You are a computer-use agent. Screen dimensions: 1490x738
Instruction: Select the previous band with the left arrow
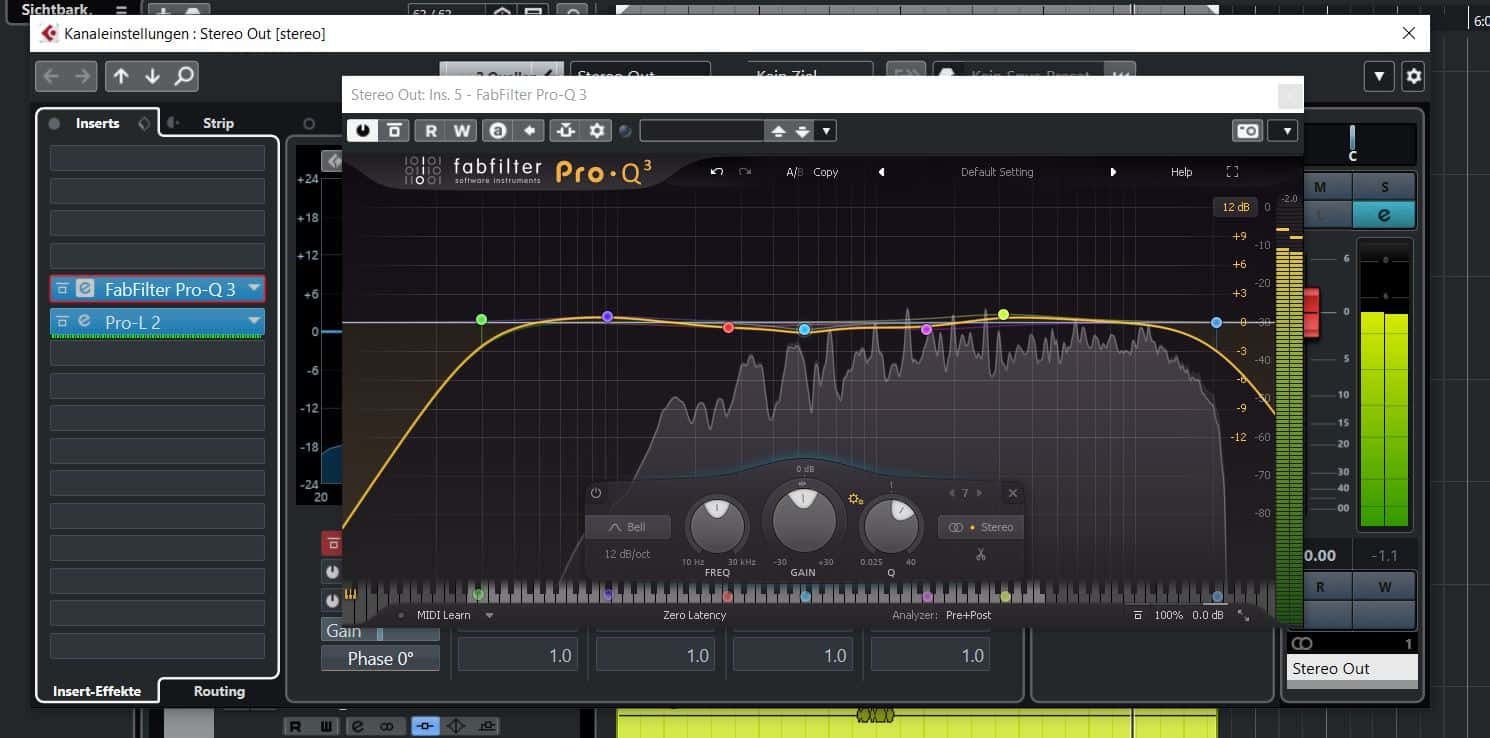click(x=951, y=493)
